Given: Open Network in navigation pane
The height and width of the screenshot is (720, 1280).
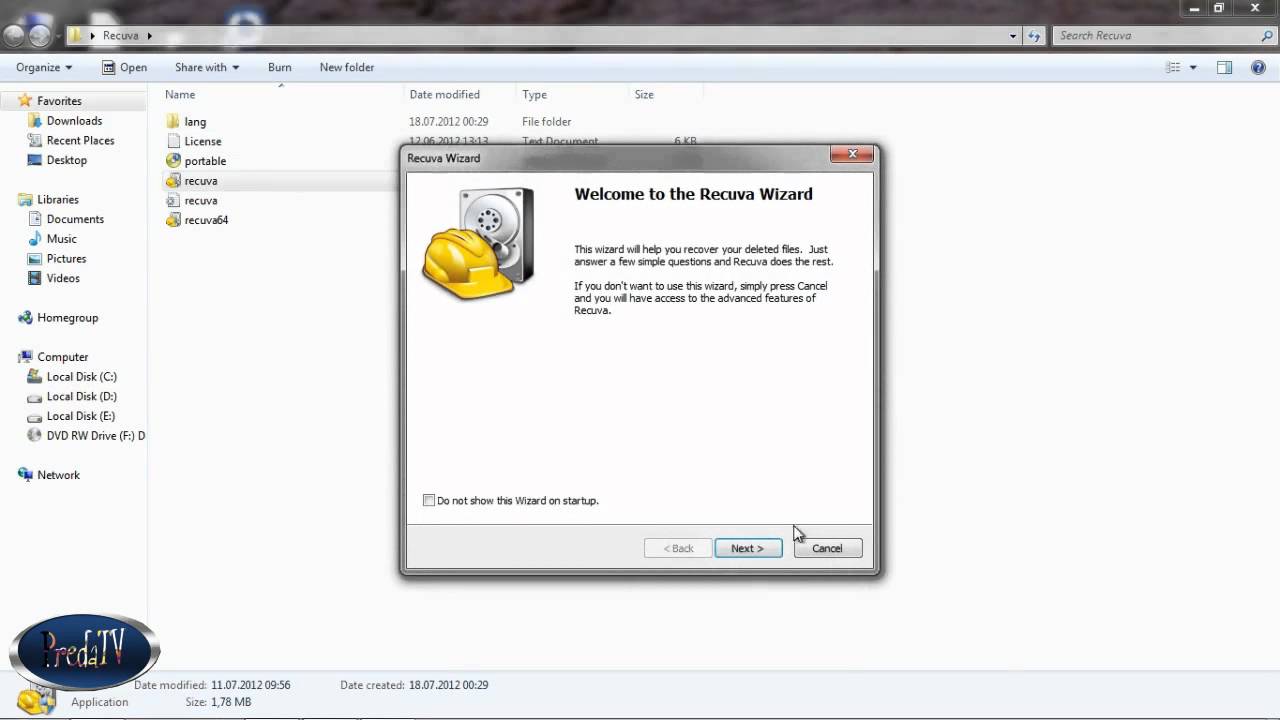Looking at the screenshot, I should point(58,475).
